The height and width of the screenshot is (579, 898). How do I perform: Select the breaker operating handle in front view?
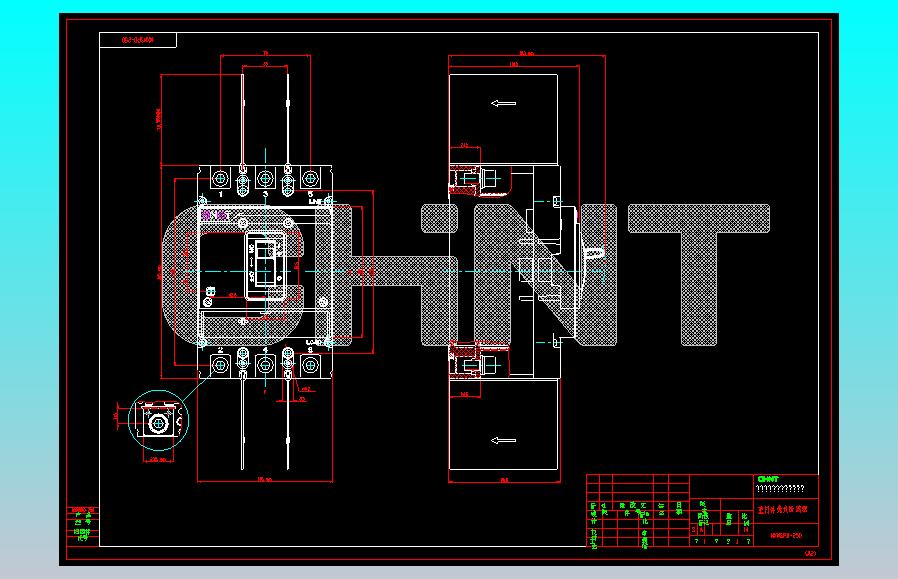coord(265,265)
